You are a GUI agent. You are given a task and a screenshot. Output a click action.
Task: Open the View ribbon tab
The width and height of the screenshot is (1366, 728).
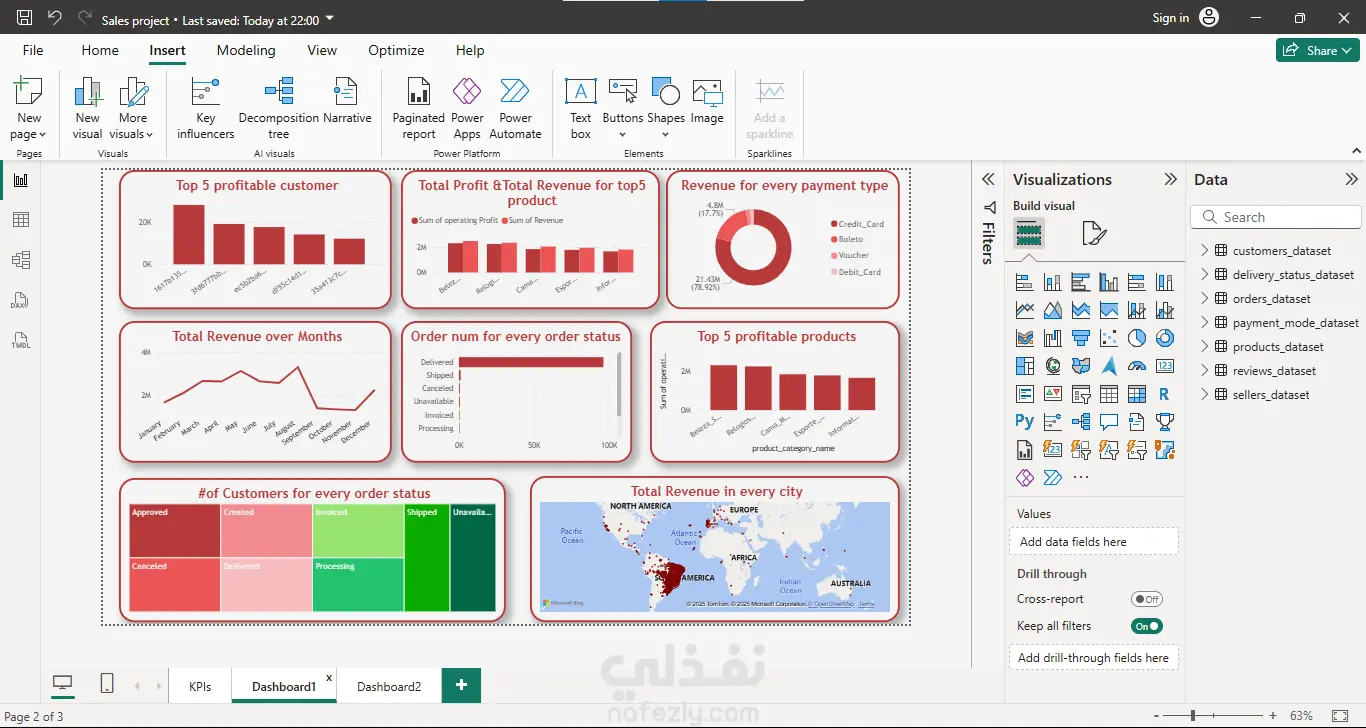(322, 50)
